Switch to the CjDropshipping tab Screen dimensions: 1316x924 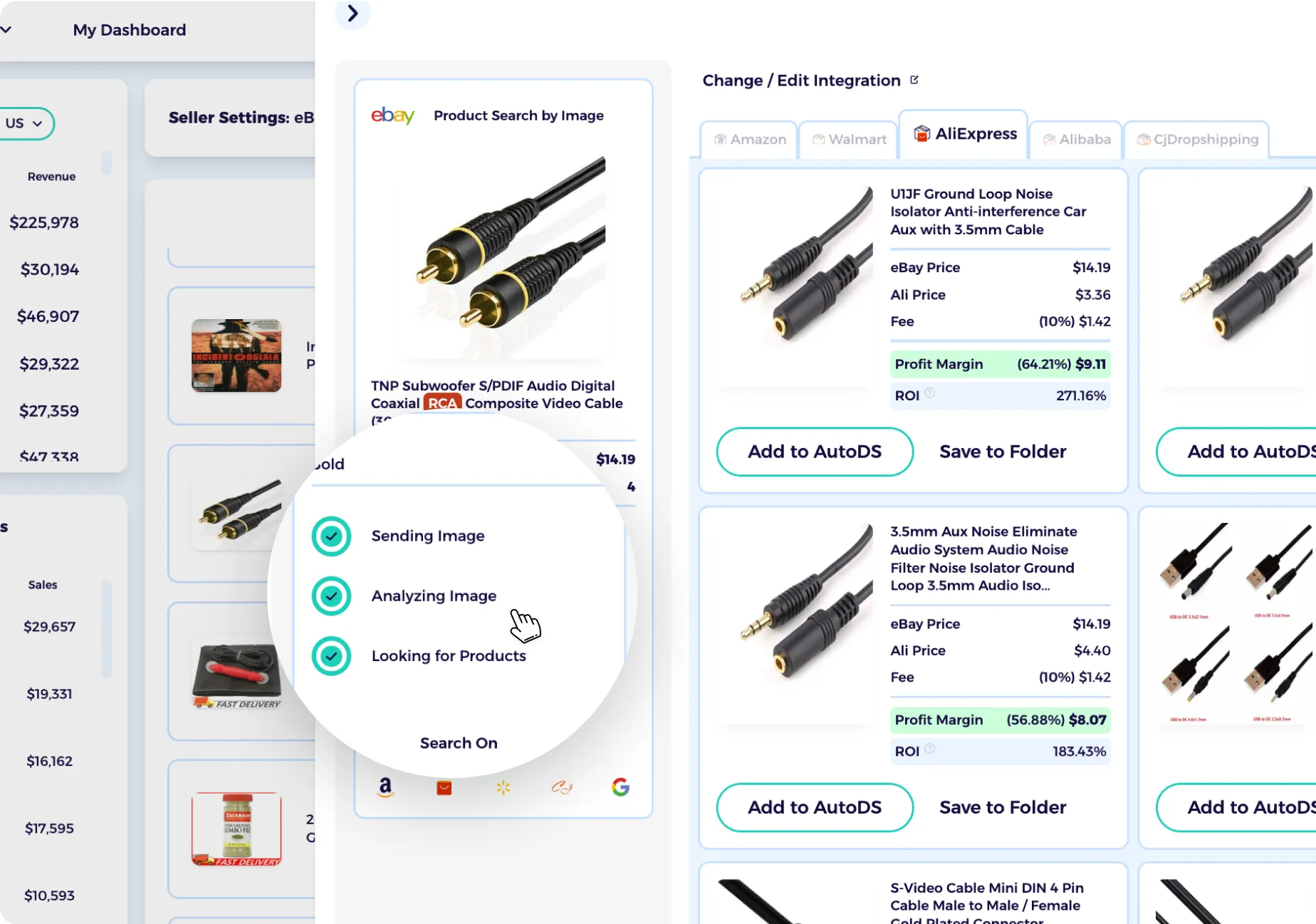pos(1197,139)
